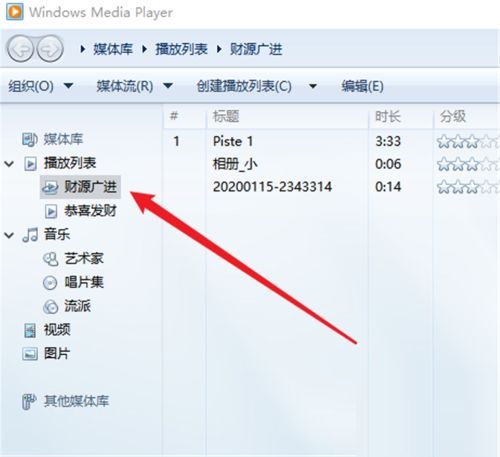Click the 图片 pictures icon
Screen dimensions: 500x457
tap(30, 354)
